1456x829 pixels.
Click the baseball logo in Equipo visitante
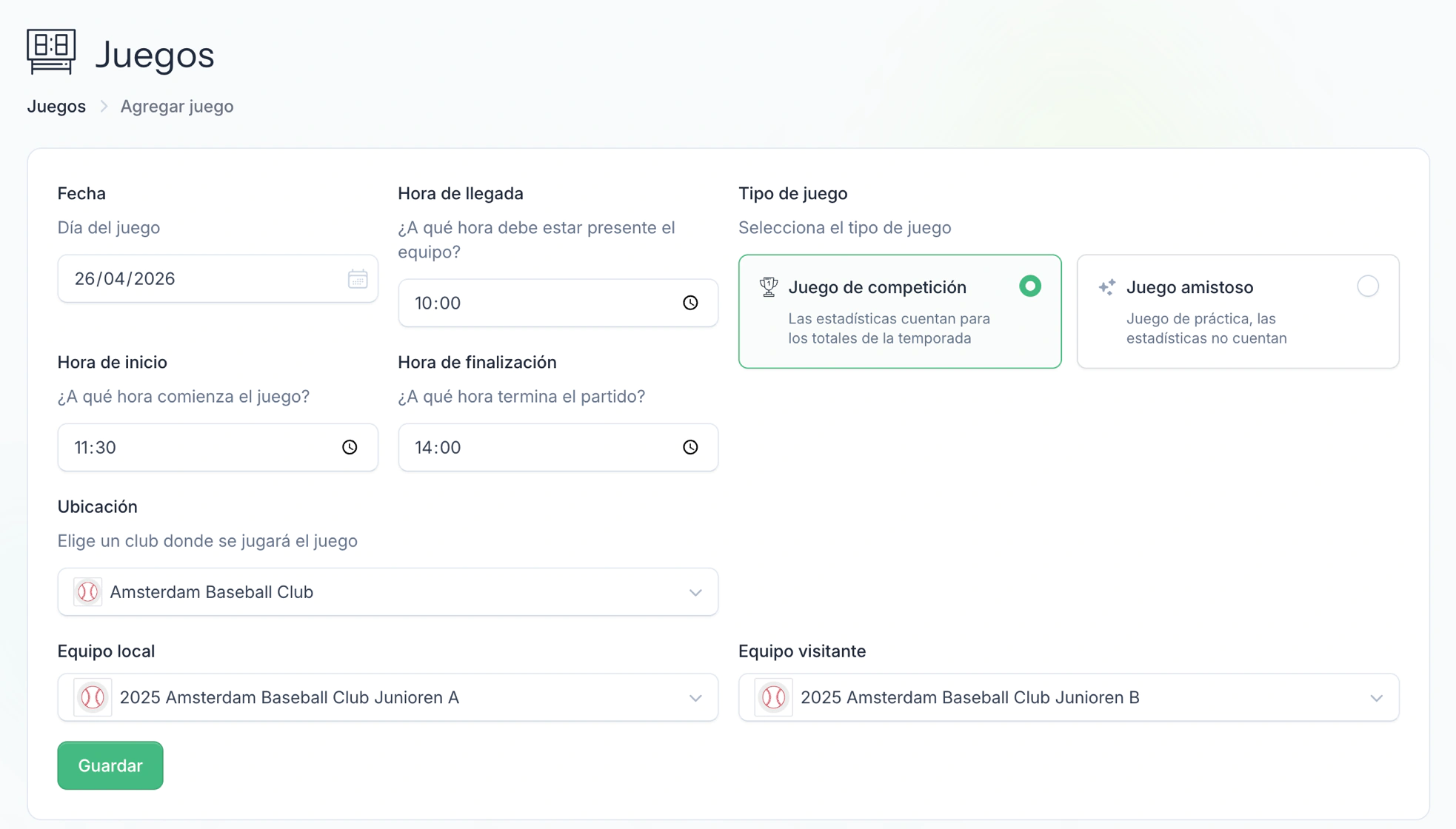click(774, 697)
